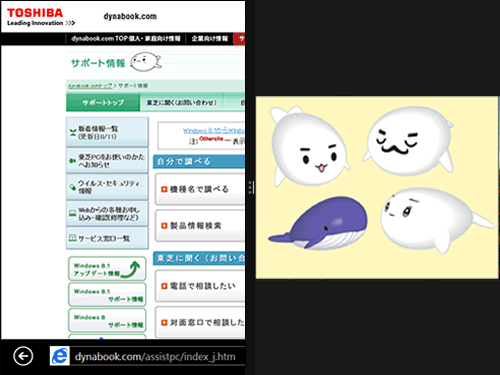Click 東芝に聞く section header

199,258
